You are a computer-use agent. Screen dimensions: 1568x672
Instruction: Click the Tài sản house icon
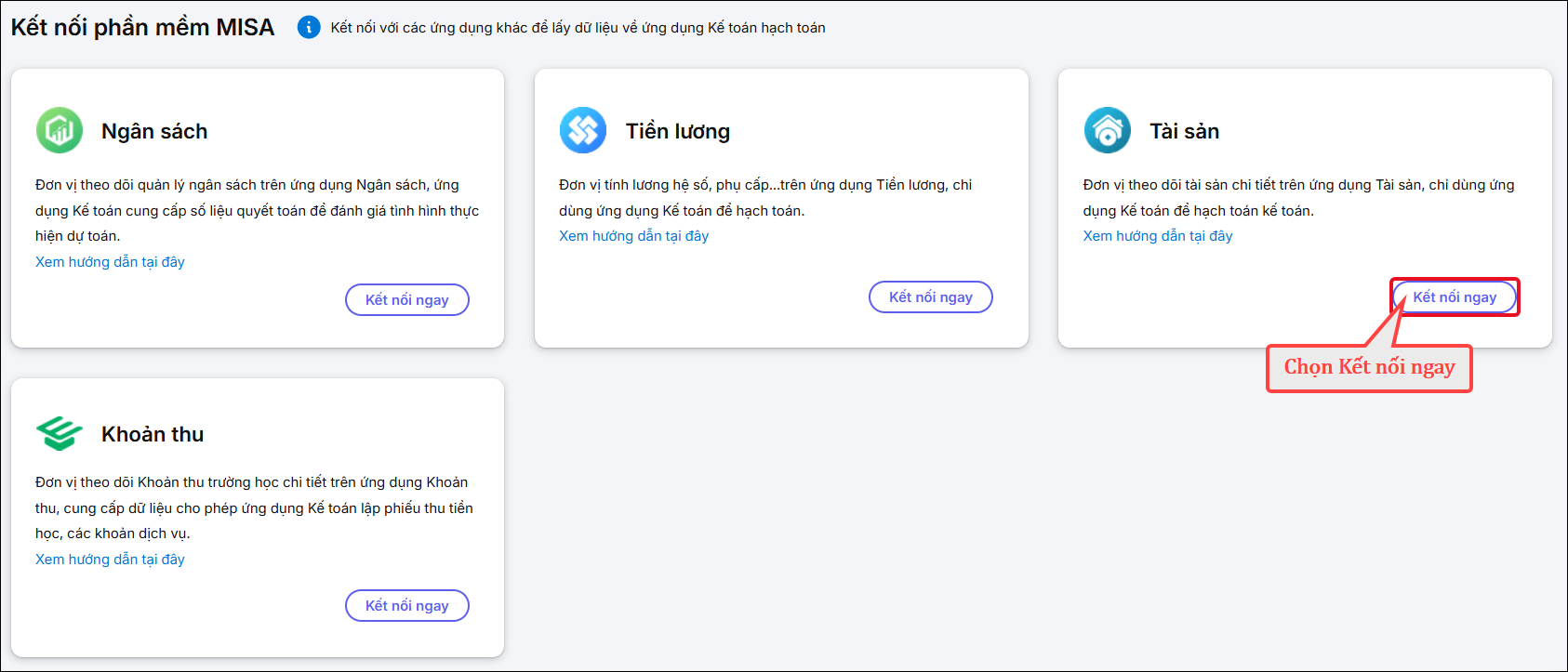(1107, 130)
